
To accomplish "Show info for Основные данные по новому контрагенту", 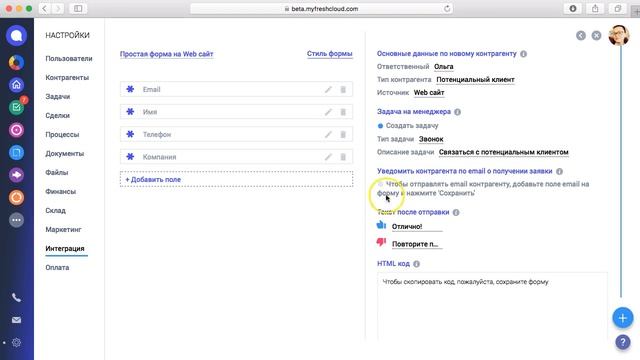I will coord(523,54).
